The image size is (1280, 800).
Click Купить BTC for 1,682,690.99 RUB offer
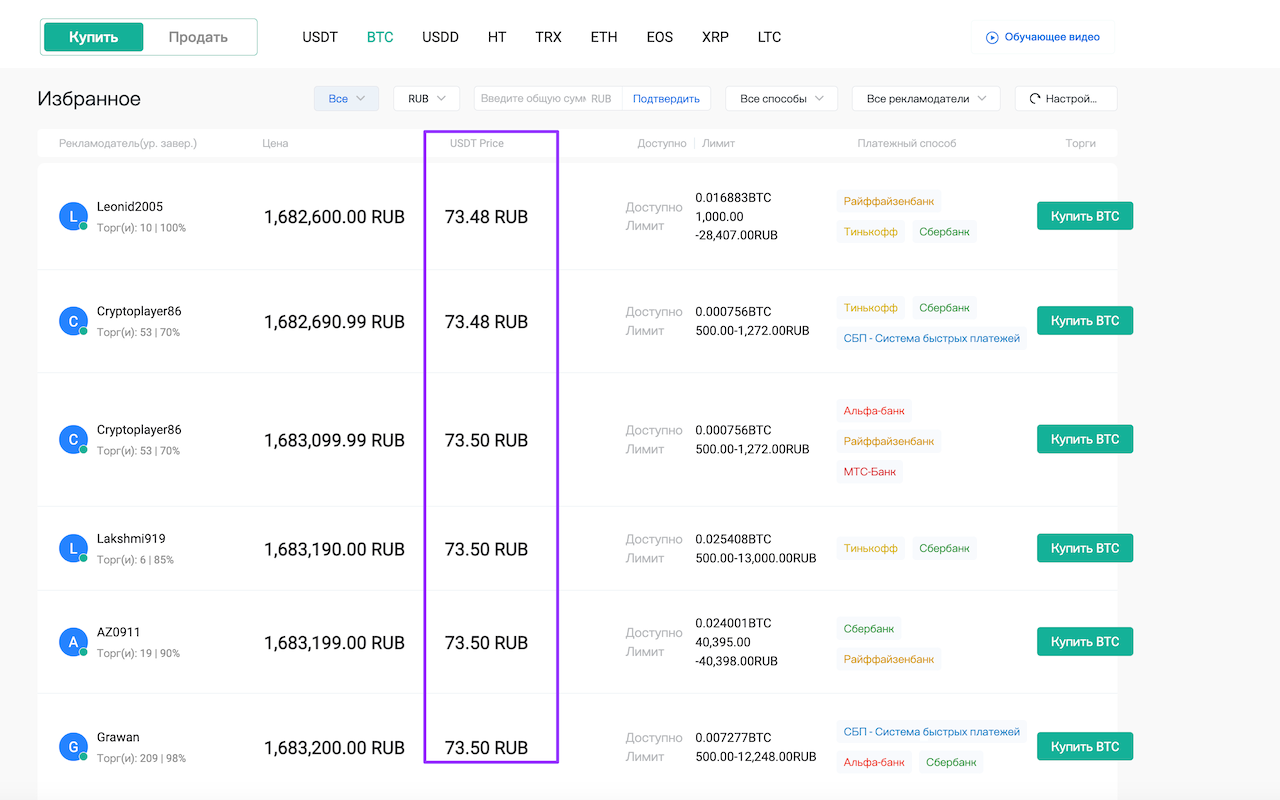tap(1085, 321)
